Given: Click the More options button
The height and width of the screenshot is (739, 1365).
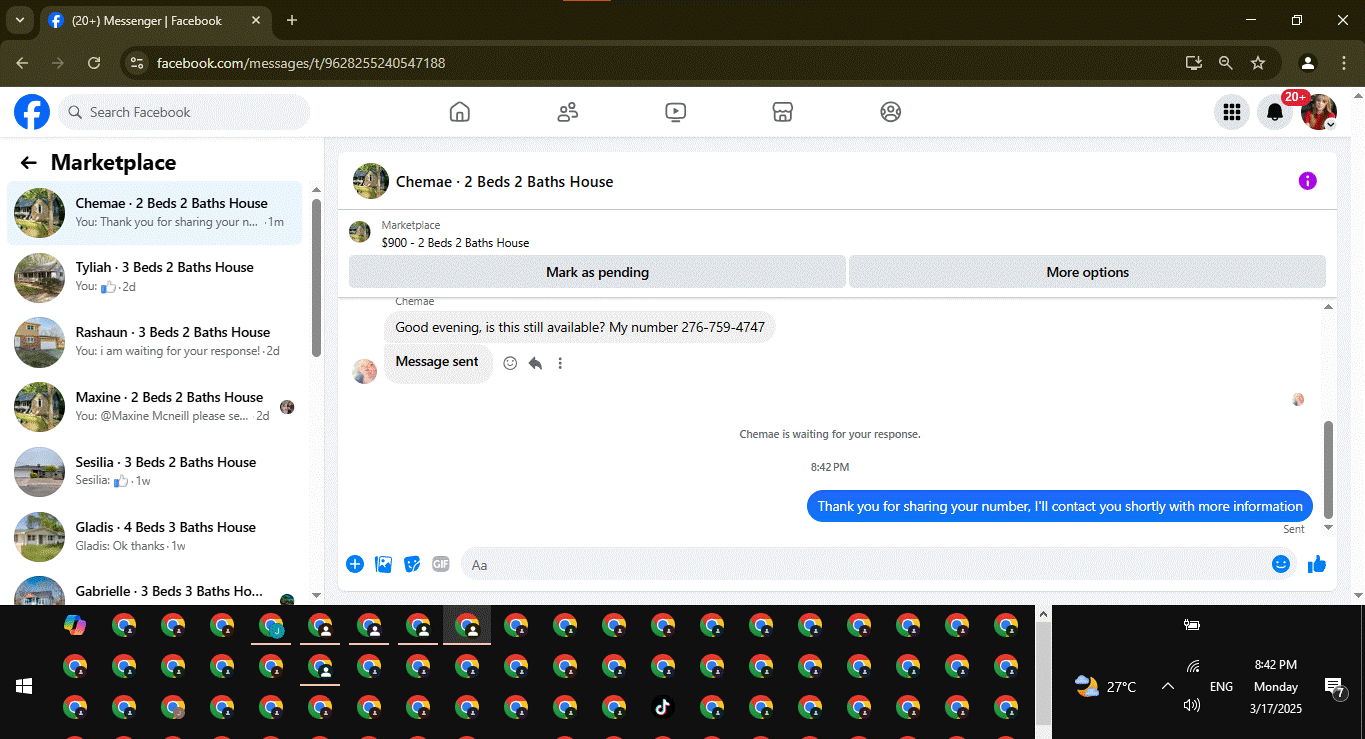Looking at the screenshot, I should click(x=1087, y=272).
